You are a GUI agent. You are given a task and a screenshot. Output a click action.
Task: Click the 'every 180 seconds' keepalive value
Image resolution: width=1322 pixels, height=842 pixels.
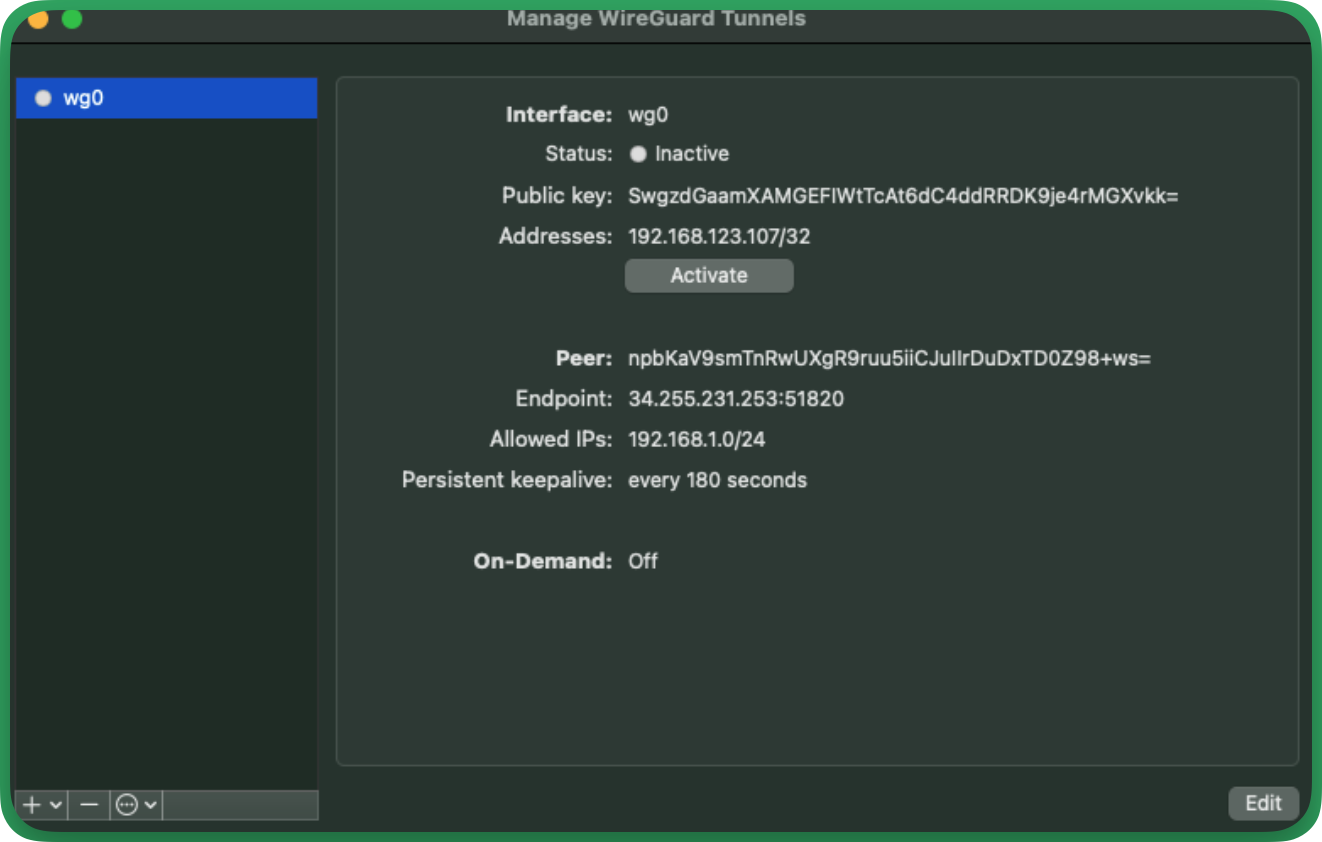[x=717, y=480]
